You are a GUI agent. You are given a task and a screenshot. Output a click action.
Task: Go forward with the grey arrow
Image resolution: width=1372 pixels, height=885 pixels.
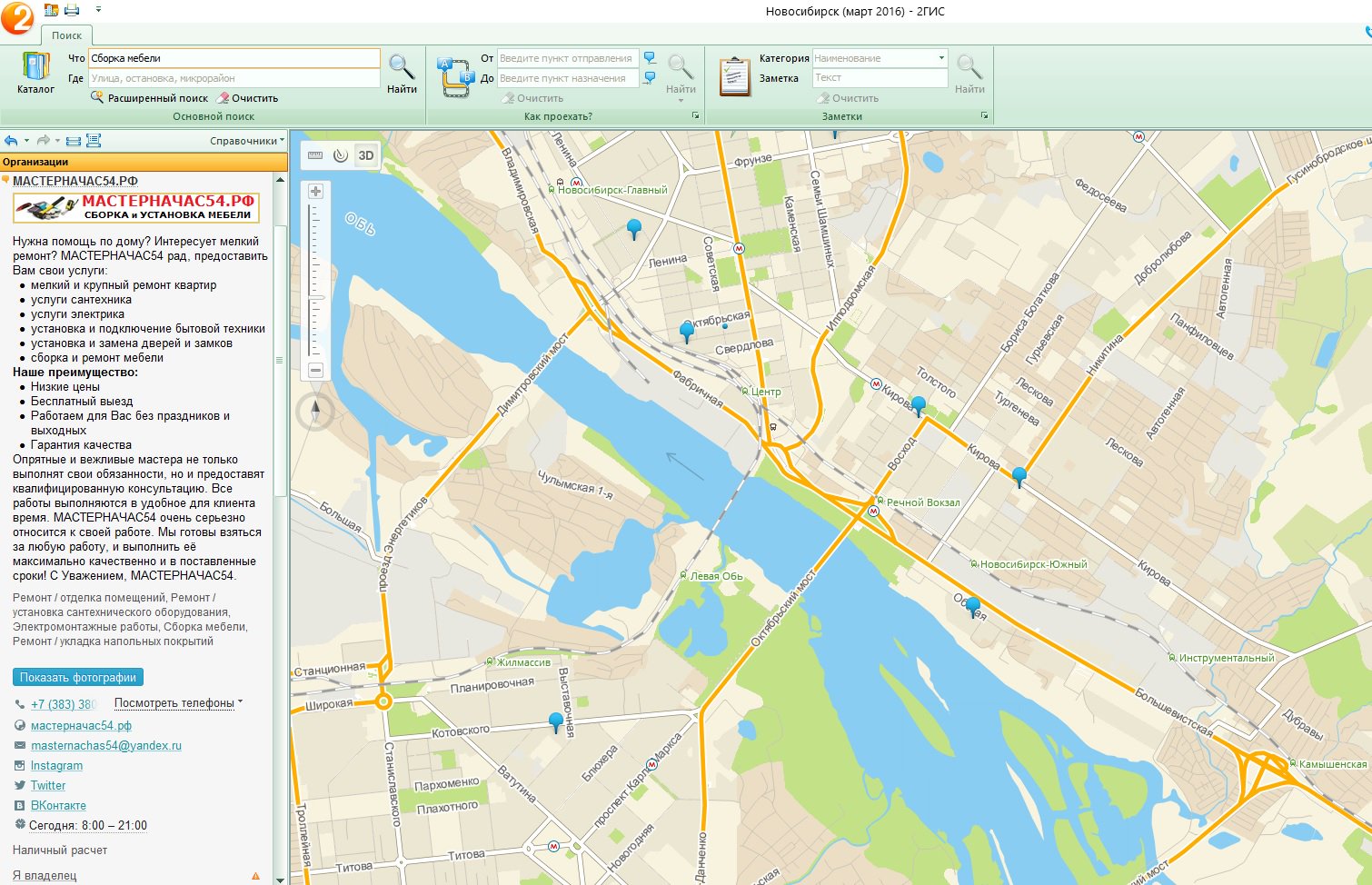pyautogui.click(x=43, y=141)
